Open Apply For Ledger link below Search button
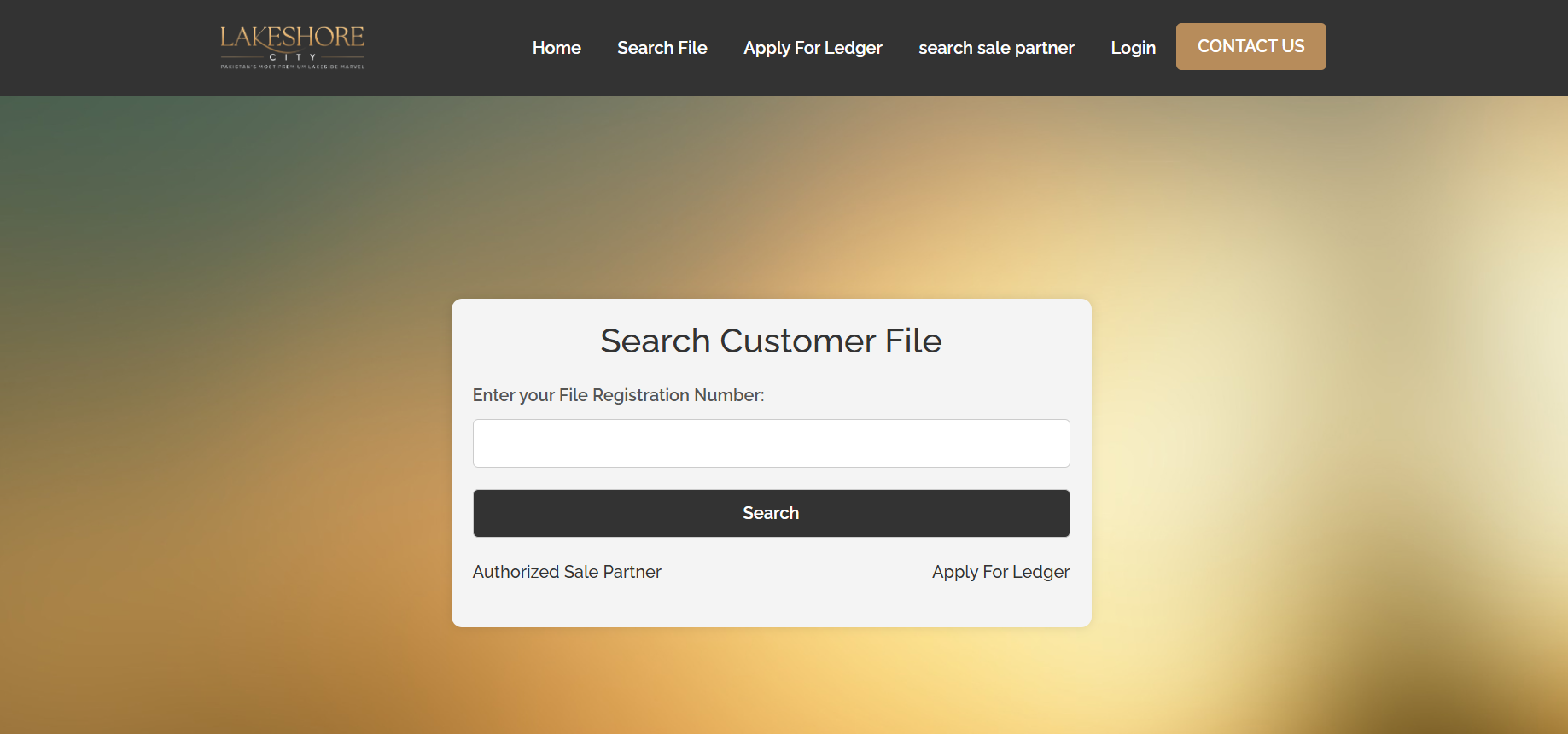Screen dimensions: 1568x734 click(x=1000, y=572)
